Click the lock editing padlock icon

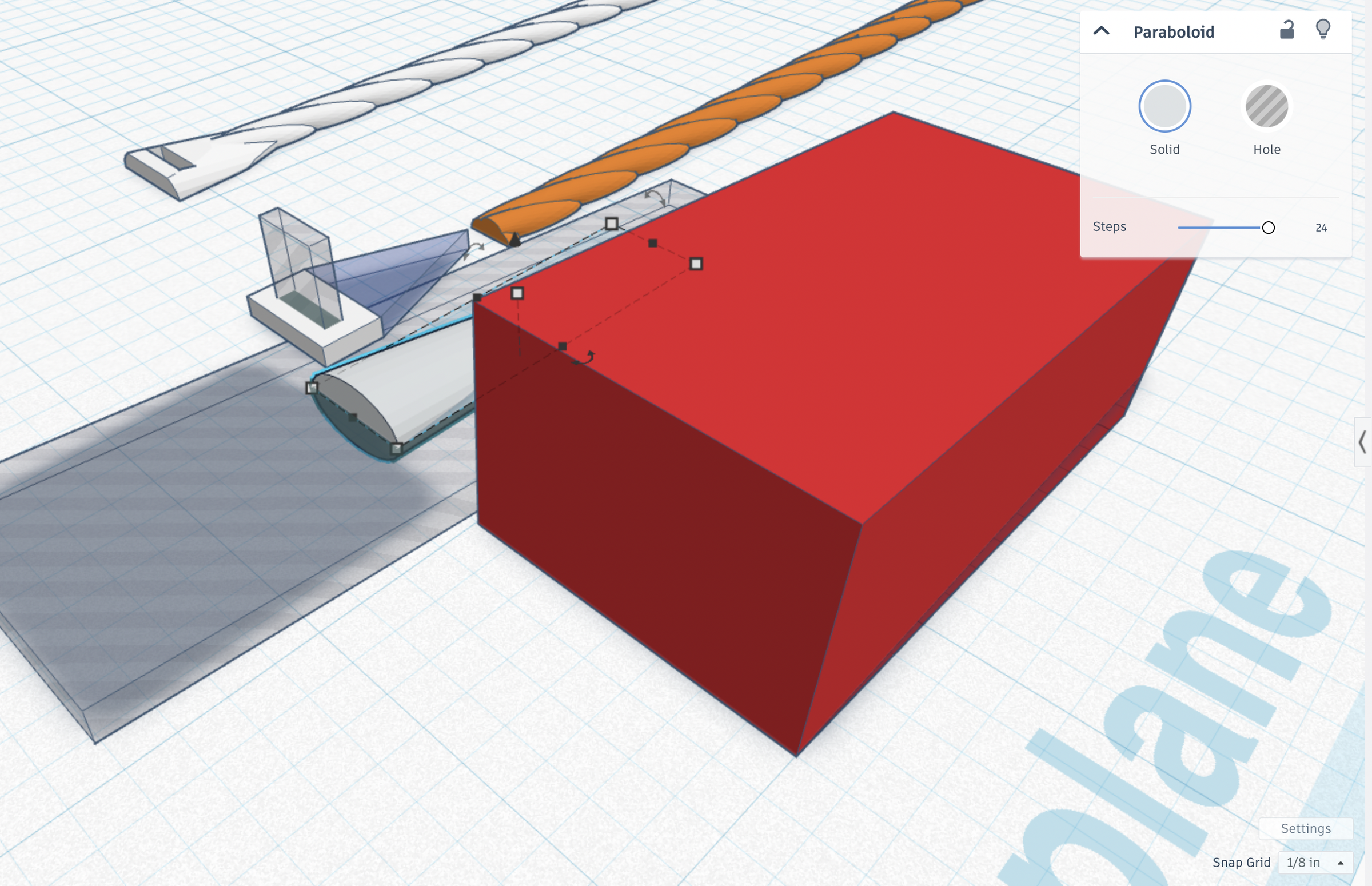pos(1287,30)
